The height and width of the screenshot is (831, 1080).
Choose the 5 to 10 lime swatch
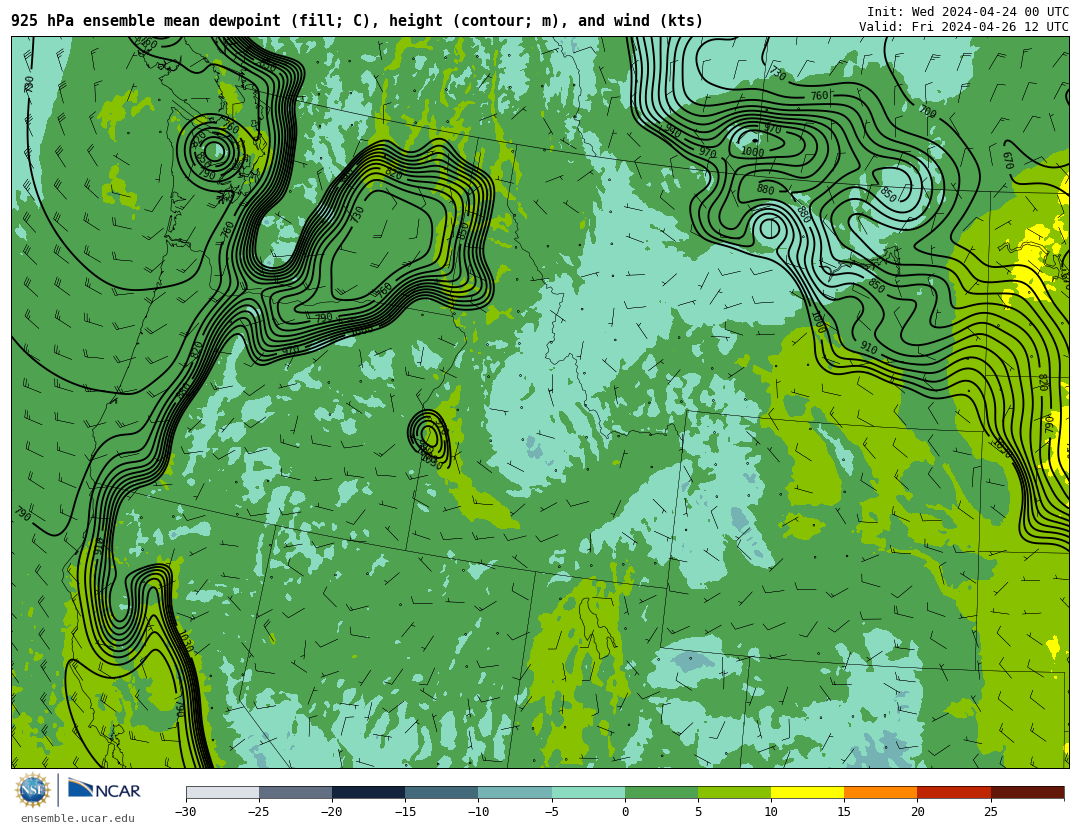click(734, 792)
